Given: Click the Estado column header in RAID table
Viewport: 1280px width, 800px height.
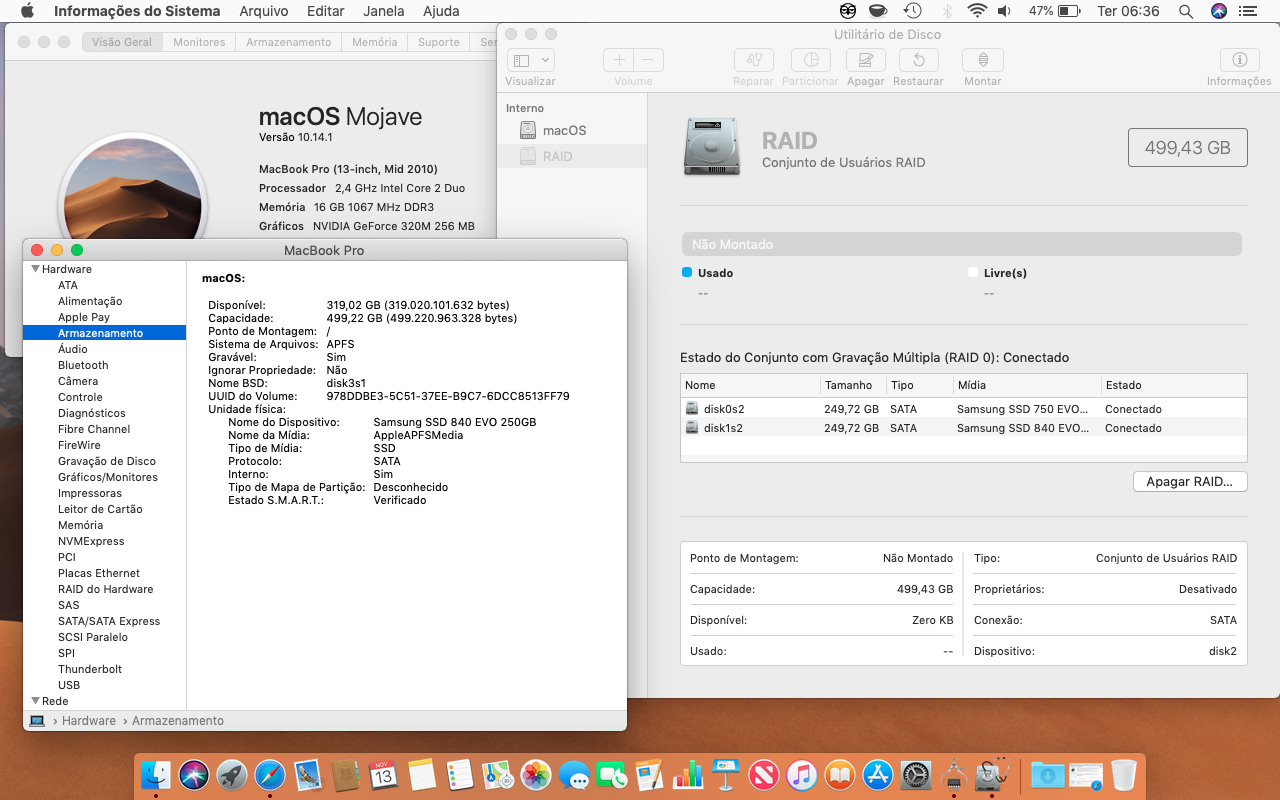Looking at the screenshot, I should [1173, 385].
